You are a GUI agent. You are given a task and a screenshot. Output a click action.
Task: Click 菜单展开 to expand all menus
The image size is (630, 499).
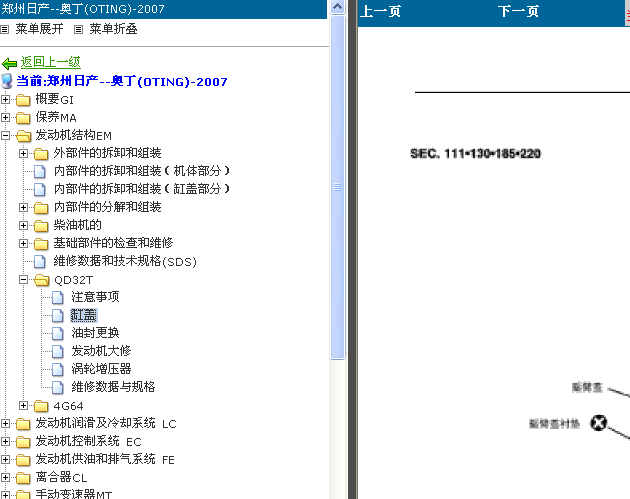(x=39, y=29)
